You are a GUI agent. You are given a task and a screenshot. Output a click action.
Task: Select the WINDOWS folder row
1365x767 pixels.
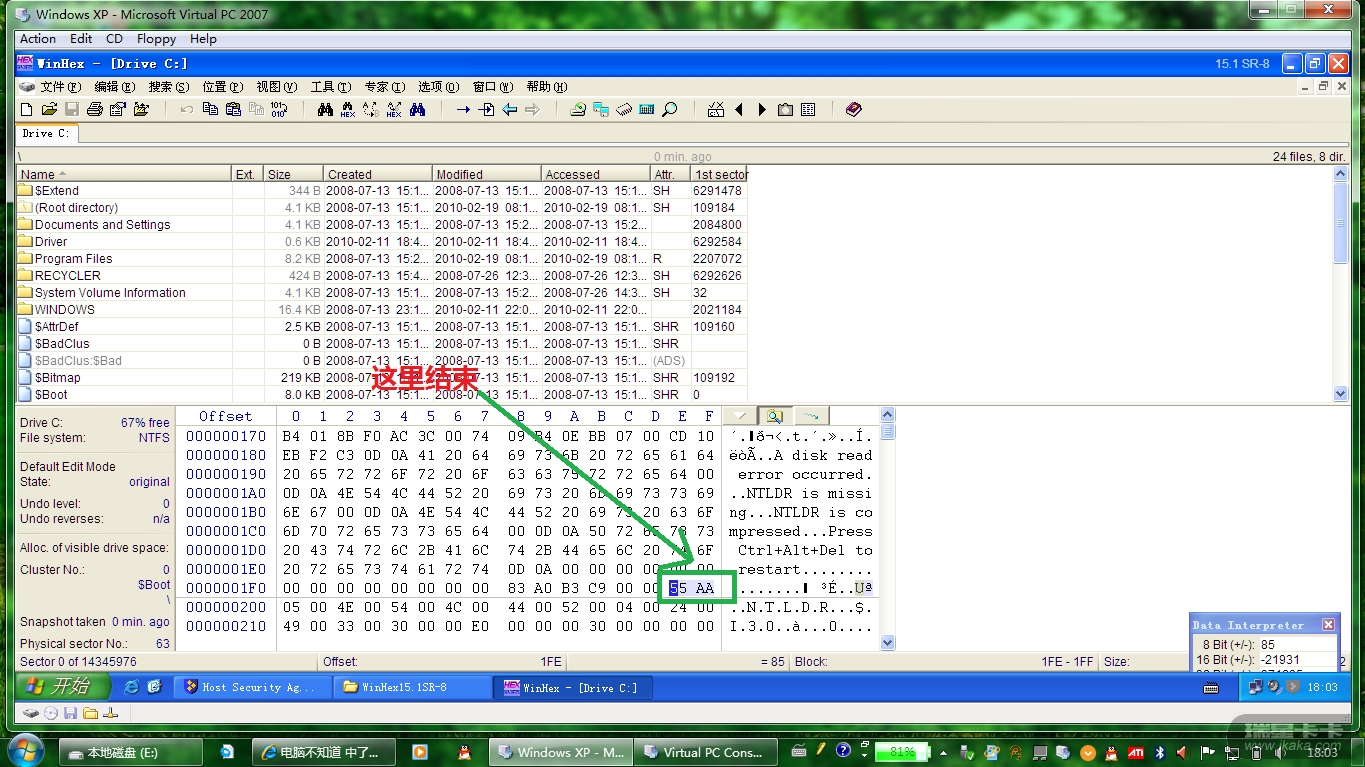[x=382, y=310]
